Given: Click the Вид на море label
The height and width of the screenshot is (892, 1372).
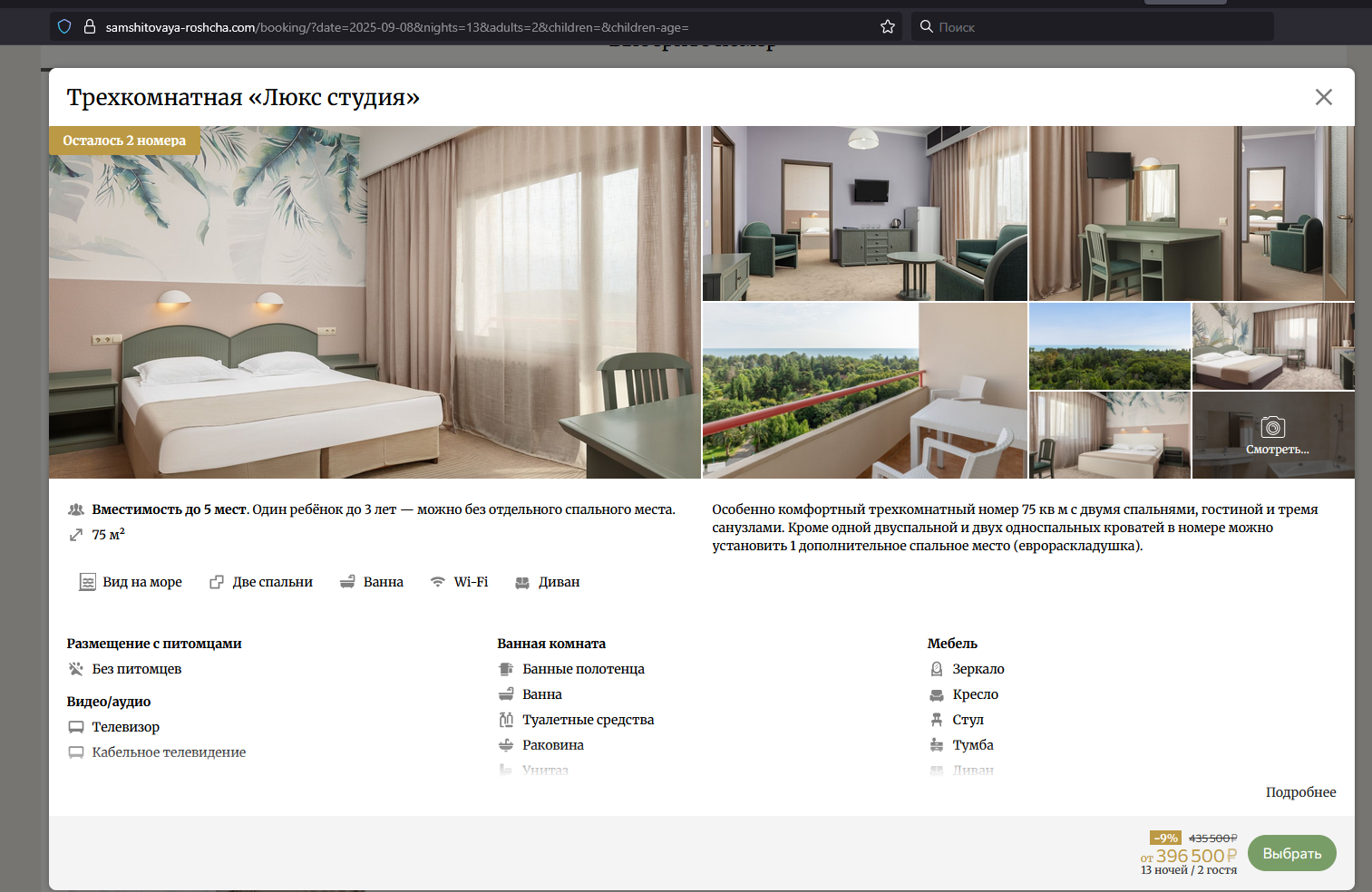Looking at the screenshot, I should point(142,582).
